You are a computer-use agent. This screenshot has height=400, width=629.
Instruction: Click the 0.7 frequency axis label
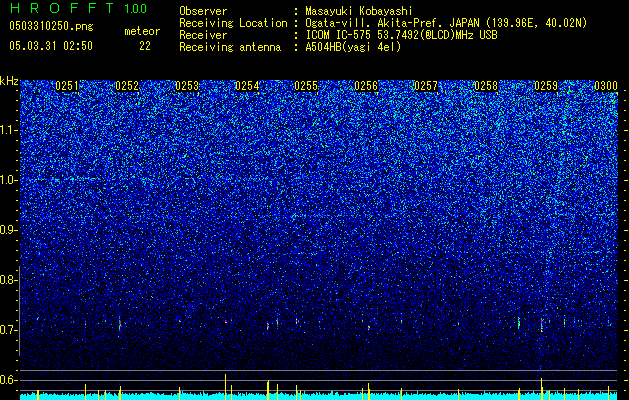(8, 330)
